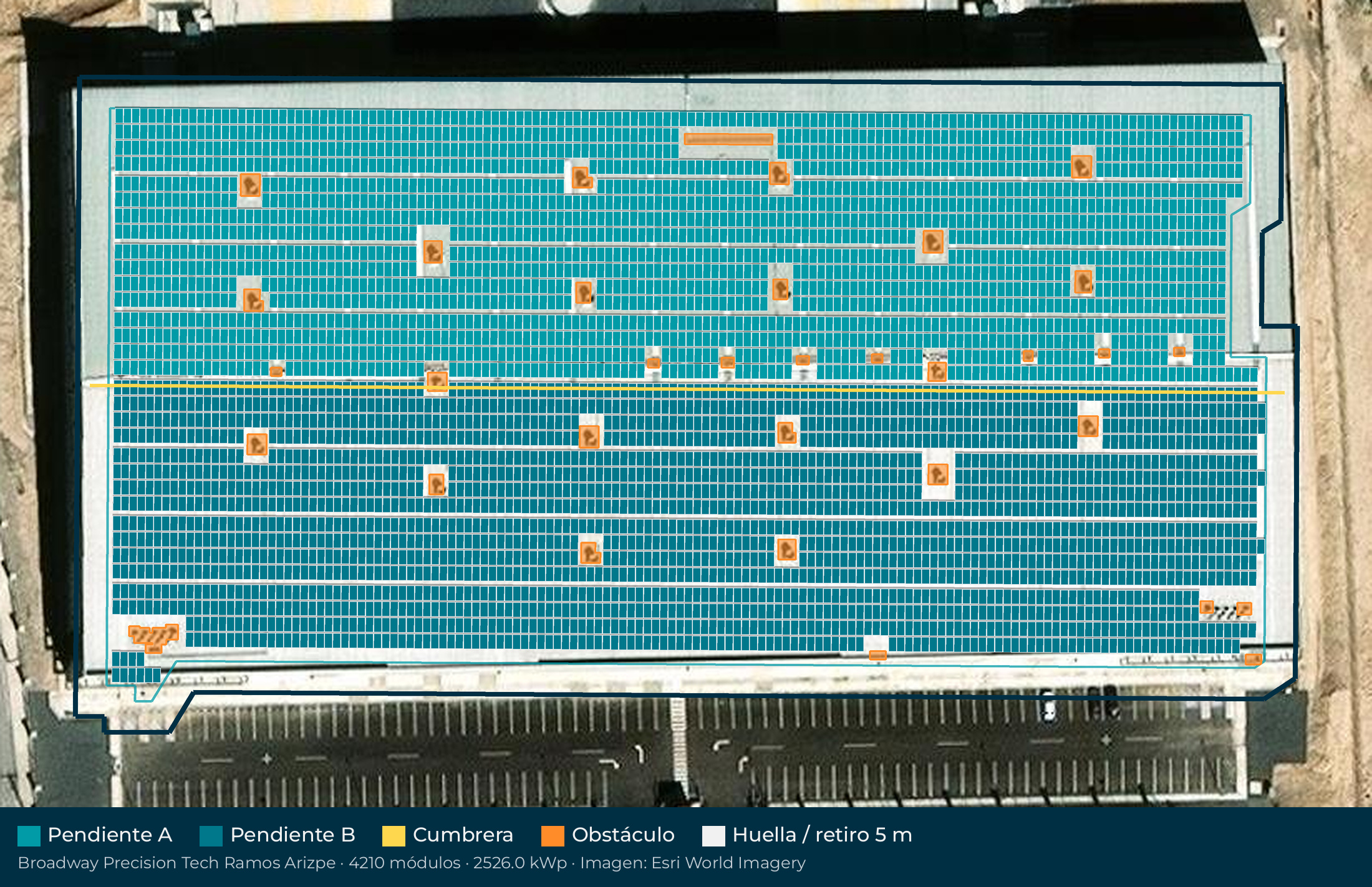Select the 'Pendiente B' legend label
The width and height of the screenshot is (1372, 887).
(292, 835)
